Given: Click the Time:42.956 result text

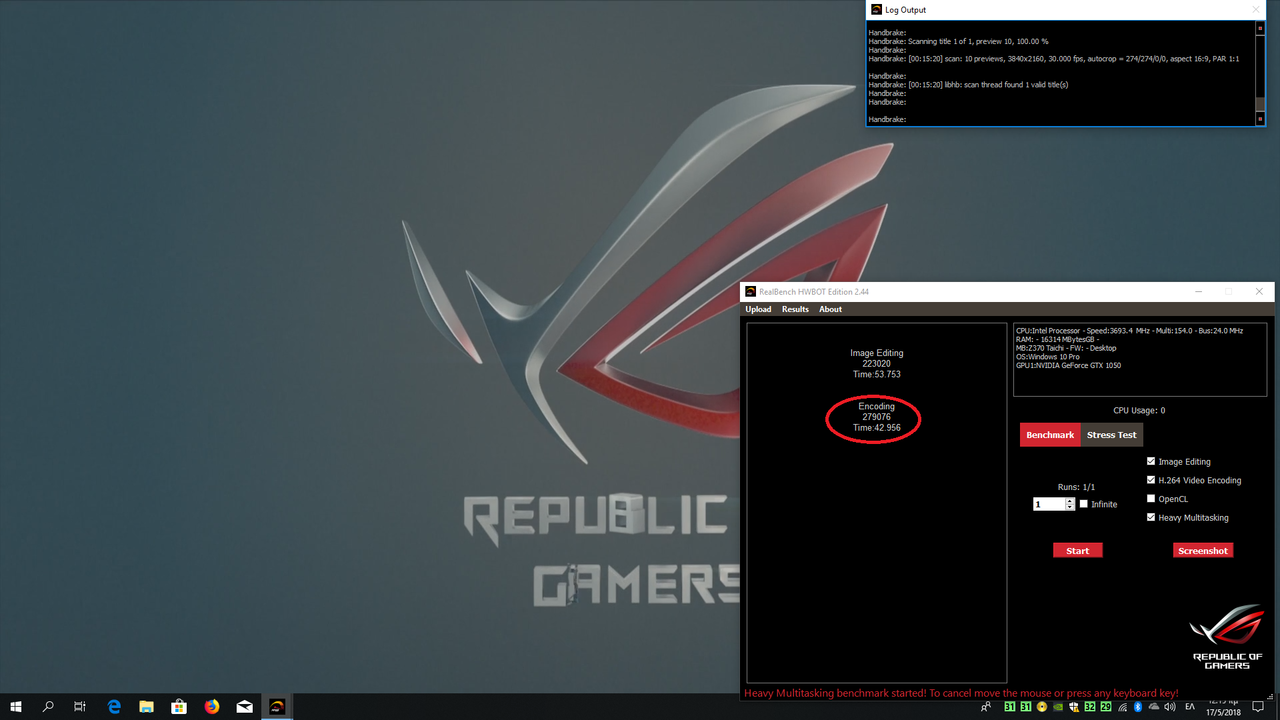Looking at the screenshot, I should pos(876,428).
